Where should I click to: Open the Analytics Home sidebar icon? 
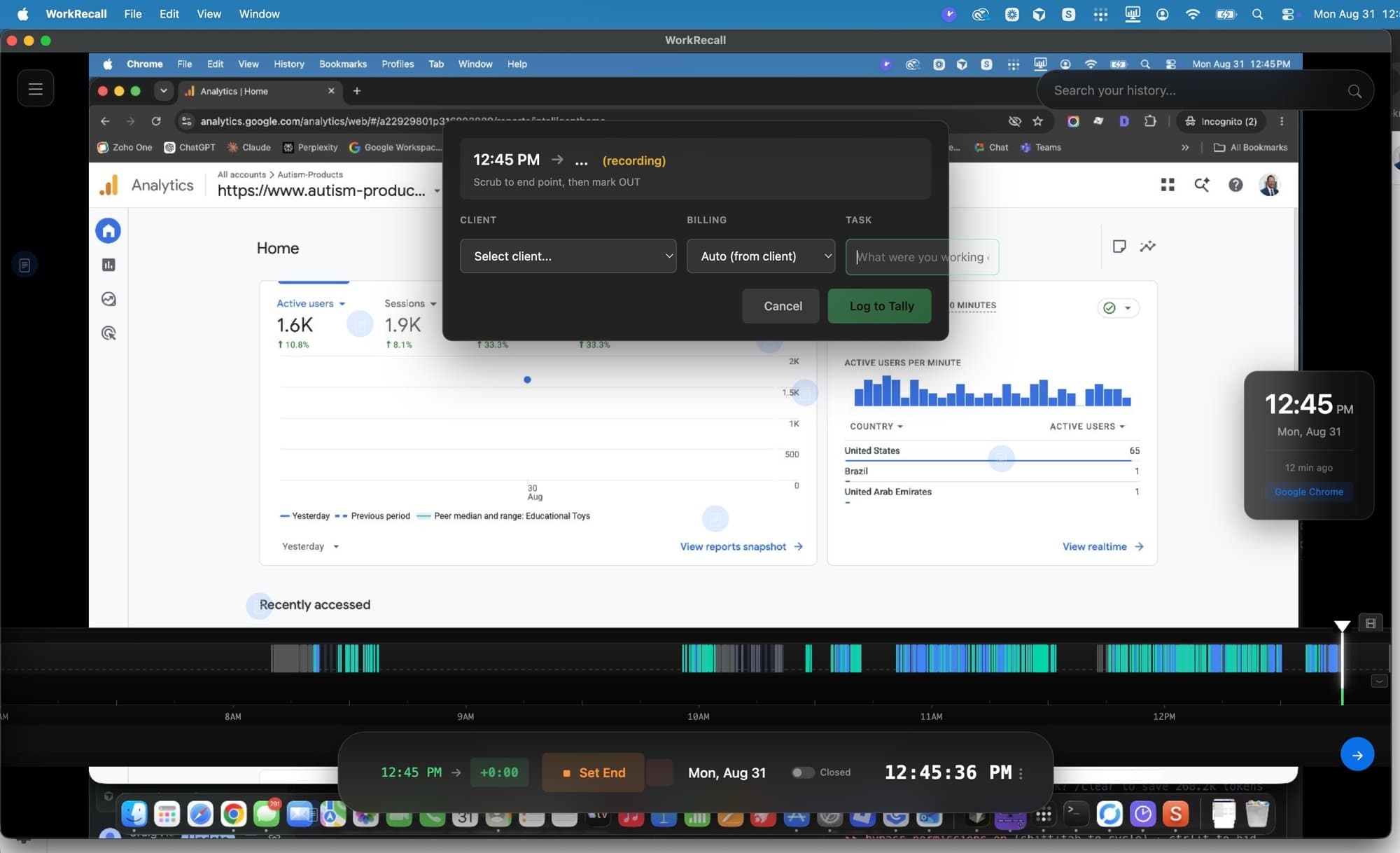tap(108, 230)
